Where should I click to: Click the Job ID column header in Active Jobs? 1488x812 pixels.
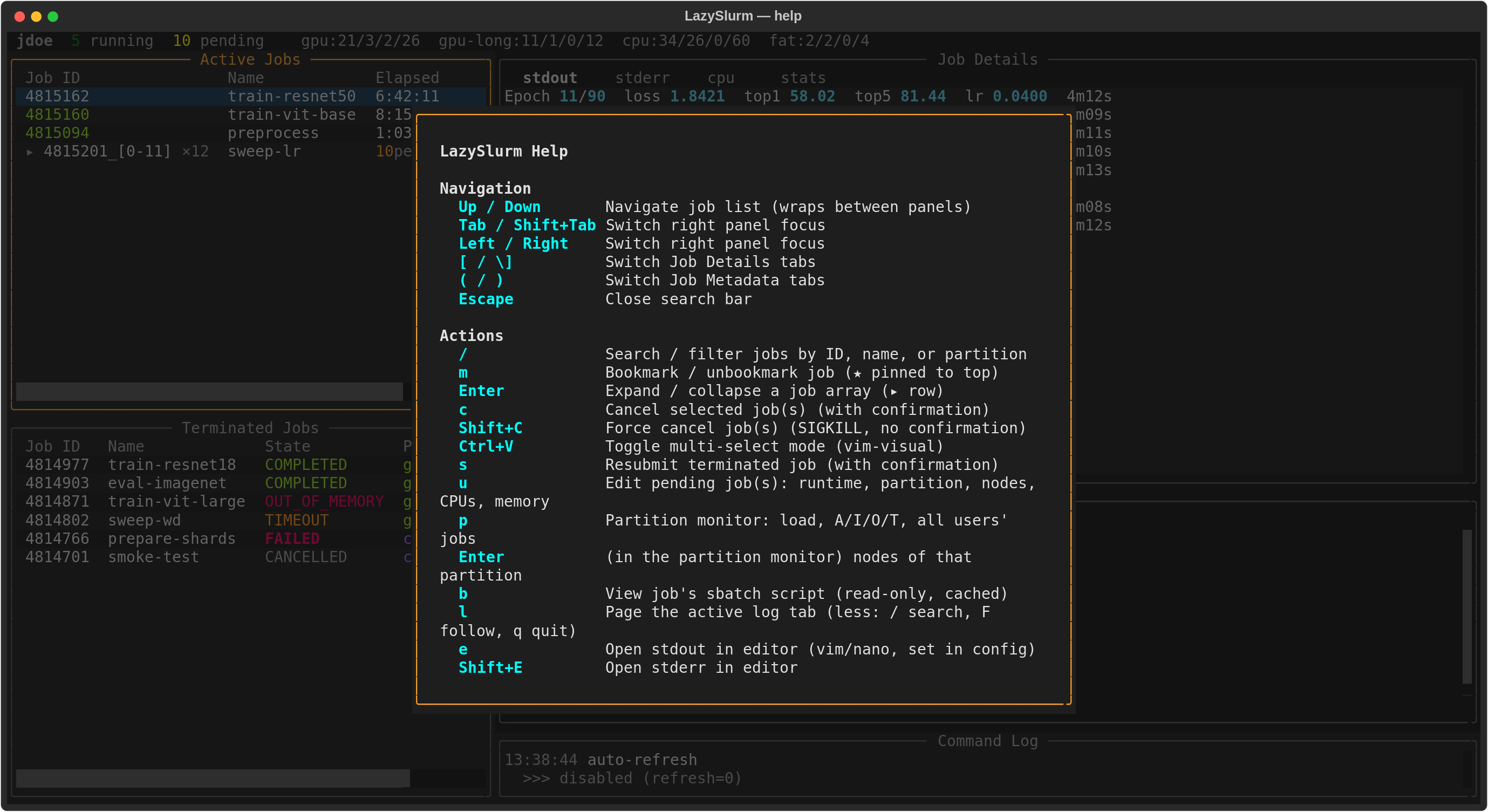(x=52, y=78)
